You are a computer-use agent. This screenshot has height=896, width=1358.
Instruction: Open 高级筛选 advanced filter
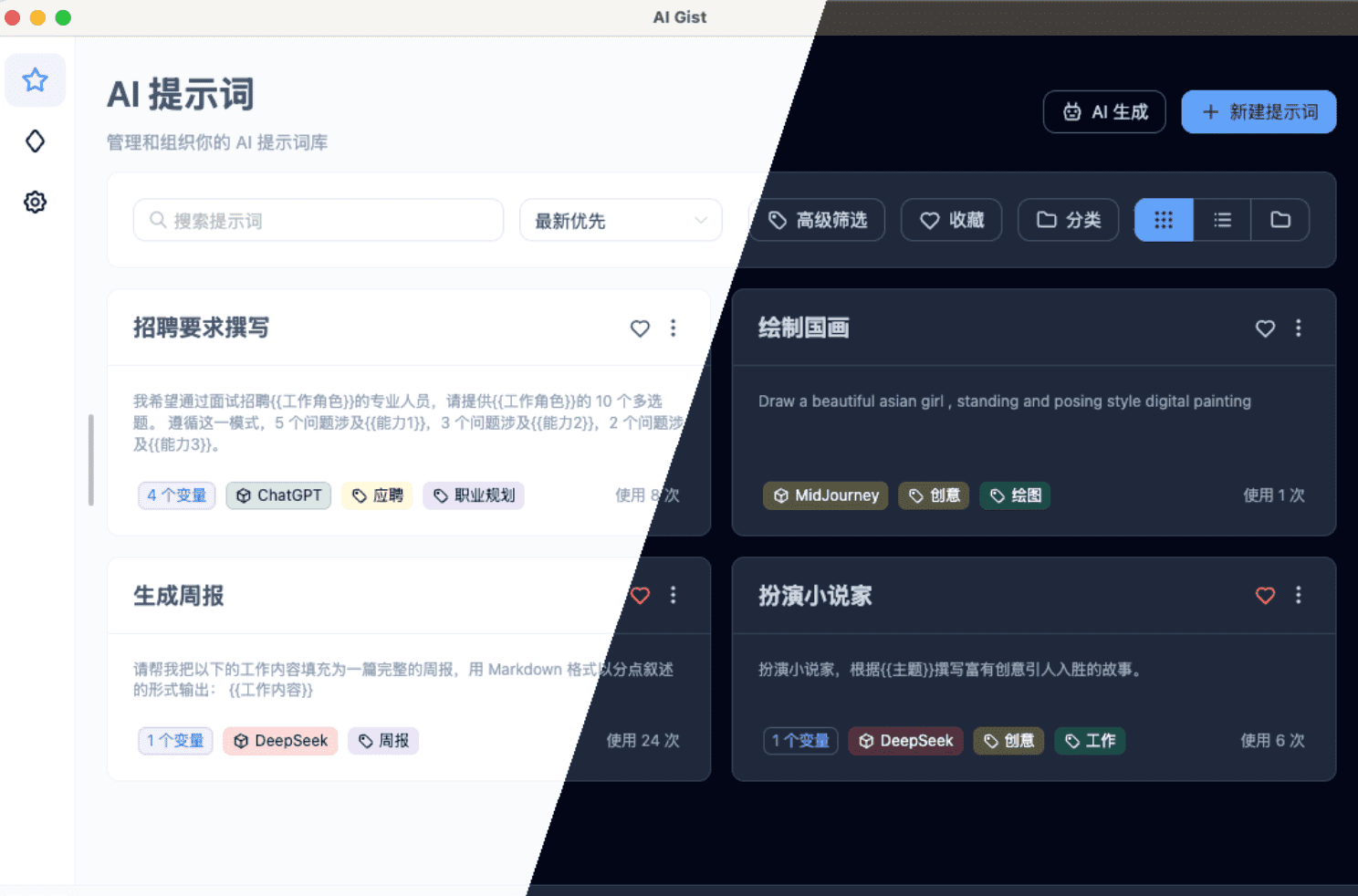tap(818, 220)
